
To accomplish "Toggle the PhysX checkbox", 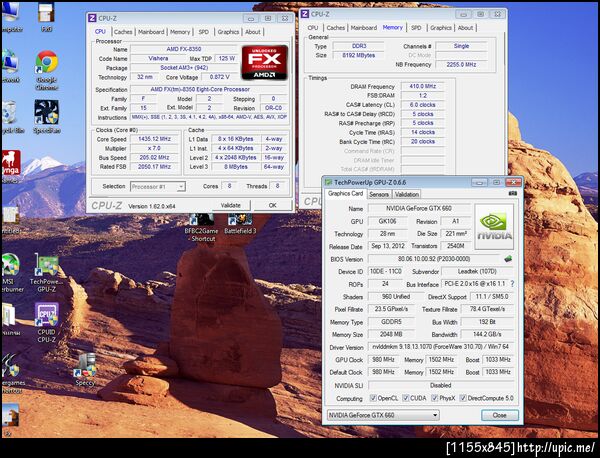I will pos(435,398).
